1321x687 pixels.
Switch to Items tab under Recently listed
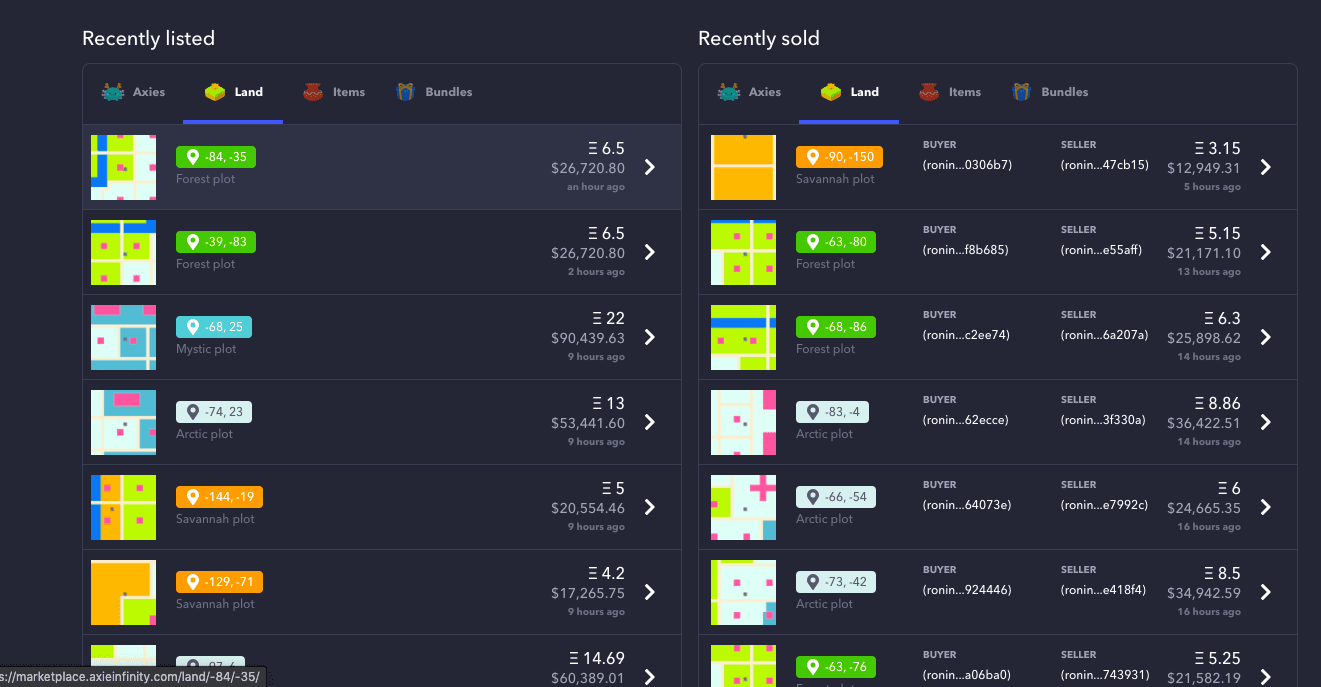point(348,92)
